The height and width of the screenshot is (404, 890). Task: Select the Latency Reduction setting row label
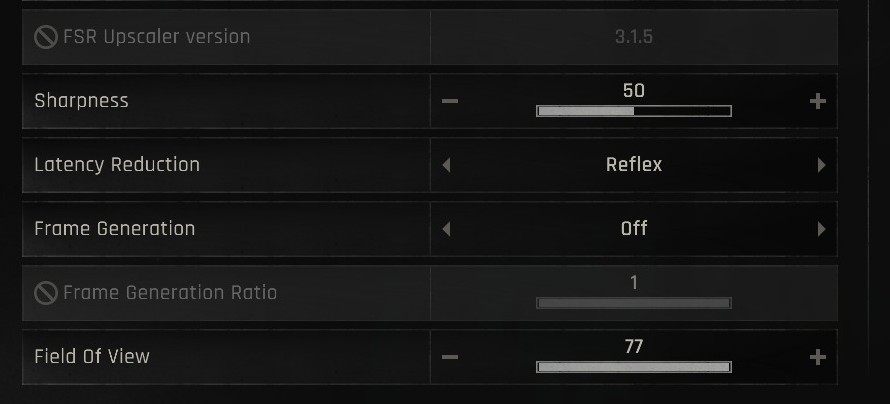point(117,165)
